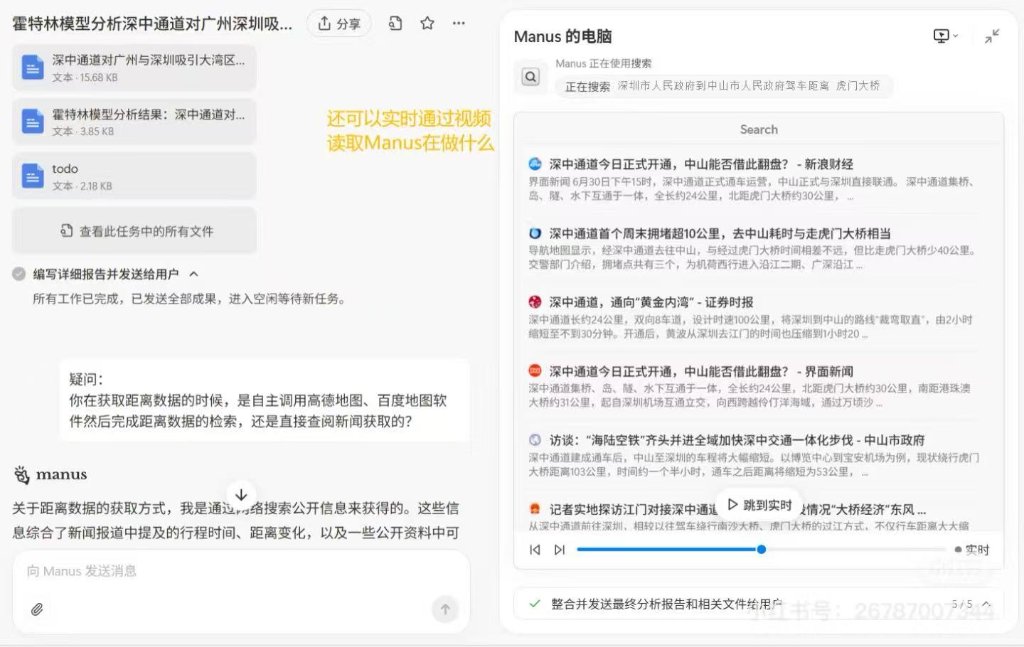Click the document icon beside the share button
Screen dimensions: 1024x647
pos(396,24)
